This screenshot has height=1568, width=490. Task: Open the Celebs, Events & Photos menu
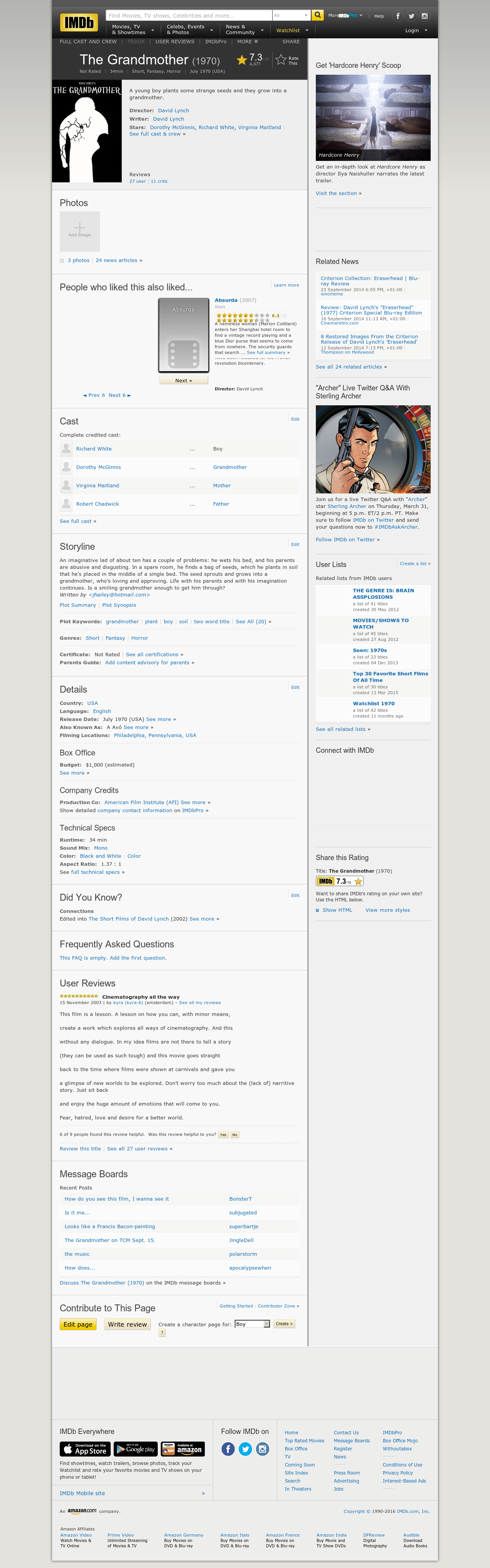tap(189, 30)
